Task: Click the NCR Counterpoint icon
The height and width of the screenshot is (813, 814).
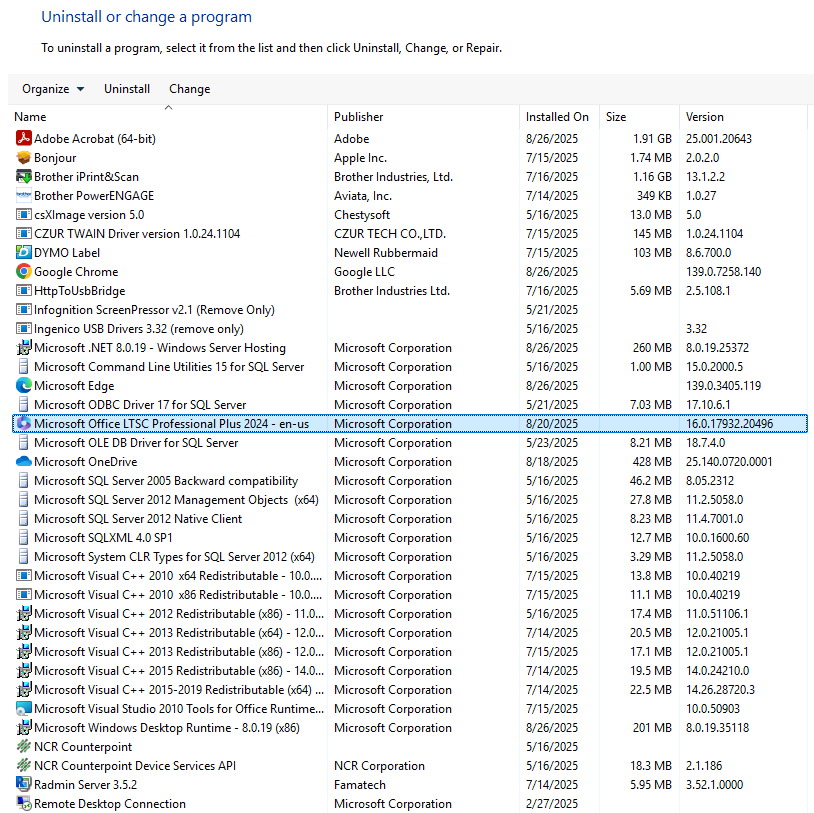Action: coord(23,747)
